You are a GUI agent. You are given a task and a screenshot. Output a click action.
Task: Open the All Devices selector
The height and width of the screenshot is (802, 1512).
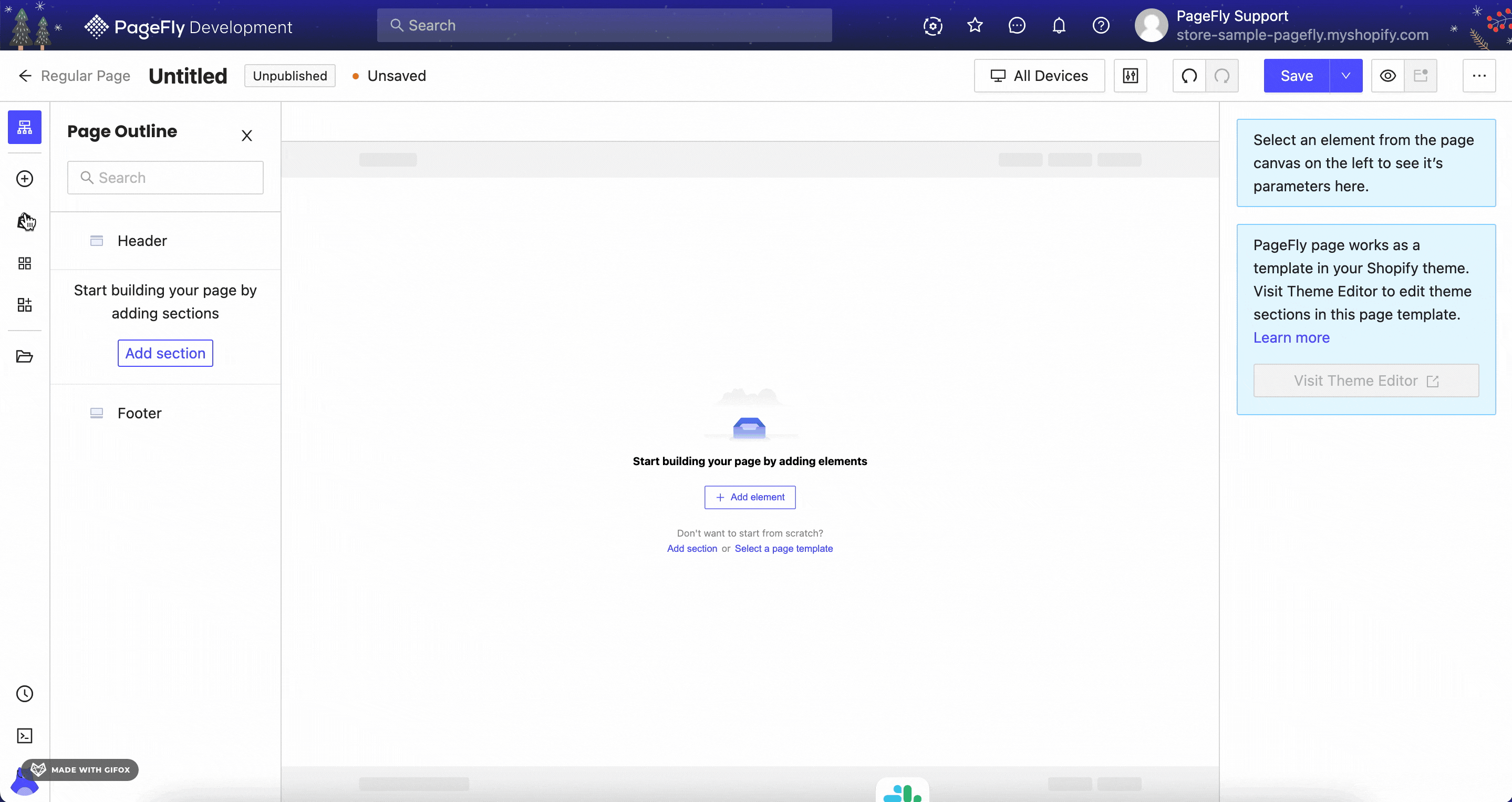tap(1040, 76)
